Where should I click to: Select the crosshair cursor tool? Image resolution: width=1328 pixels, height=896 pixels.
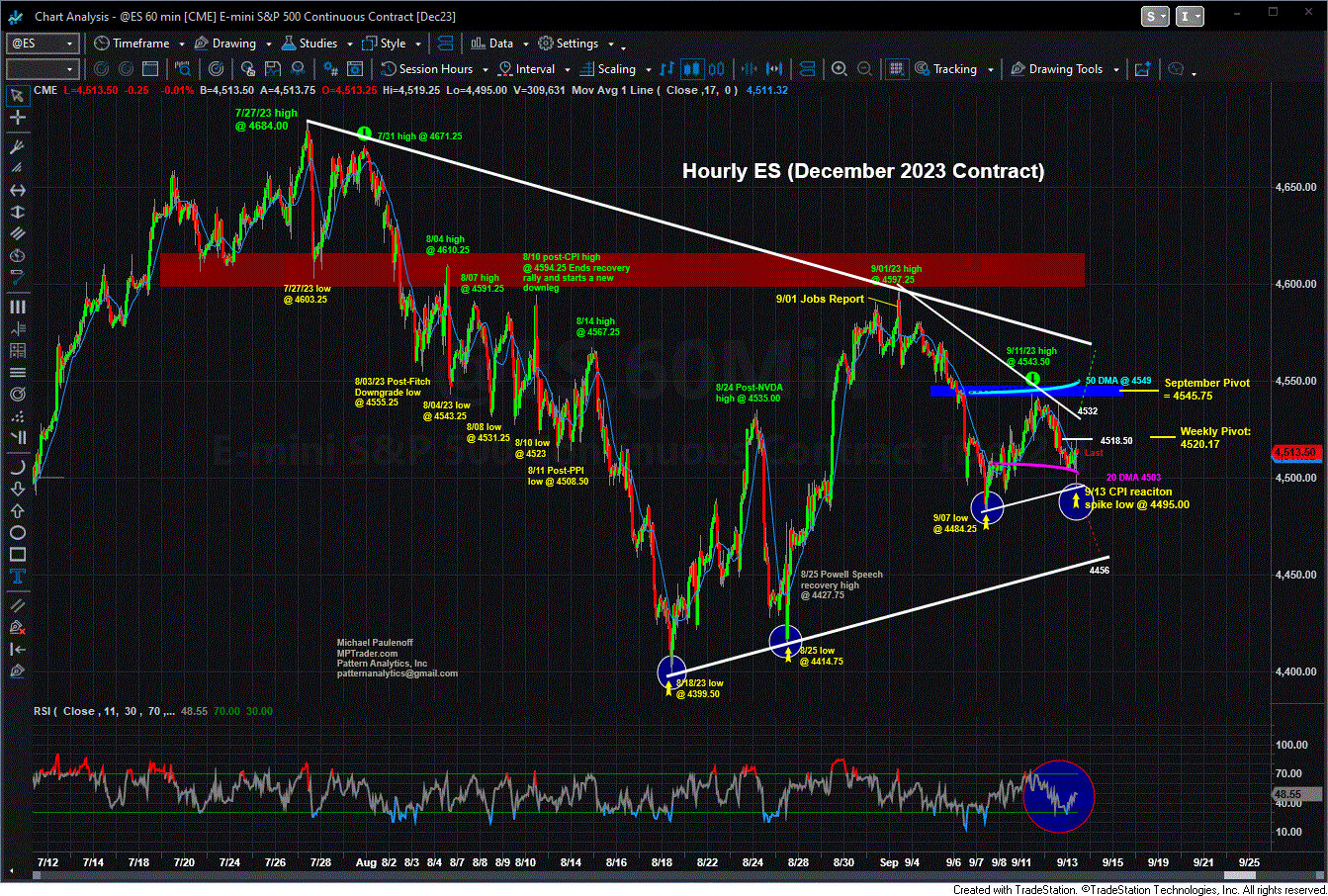(x=18, y=117)
